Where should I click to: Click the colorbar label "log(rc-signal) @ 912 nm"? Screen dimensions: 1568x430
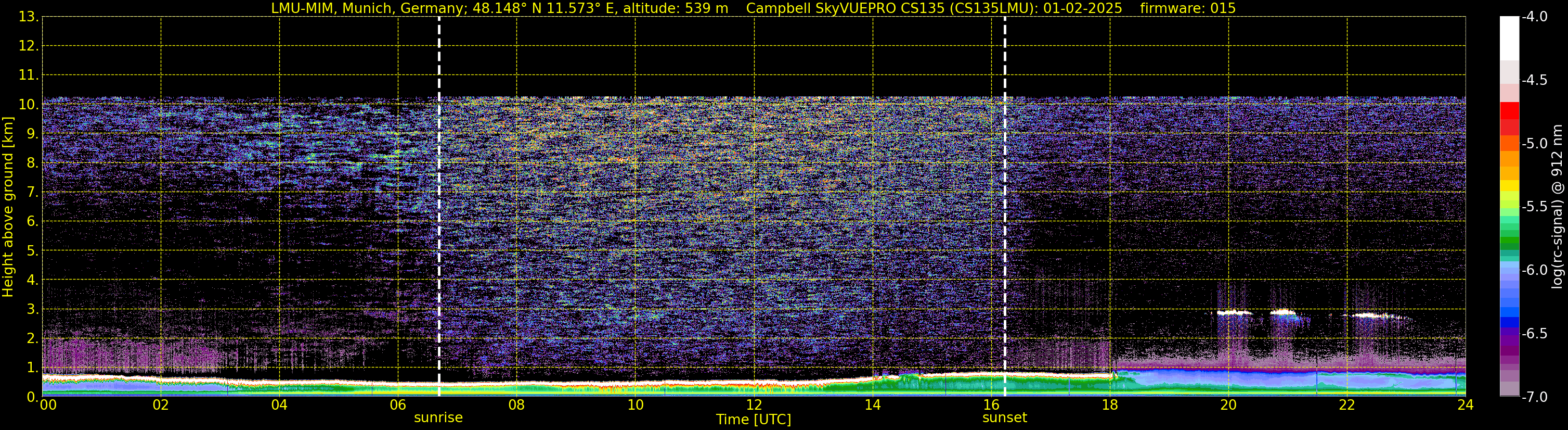[x=1558, y=207]
